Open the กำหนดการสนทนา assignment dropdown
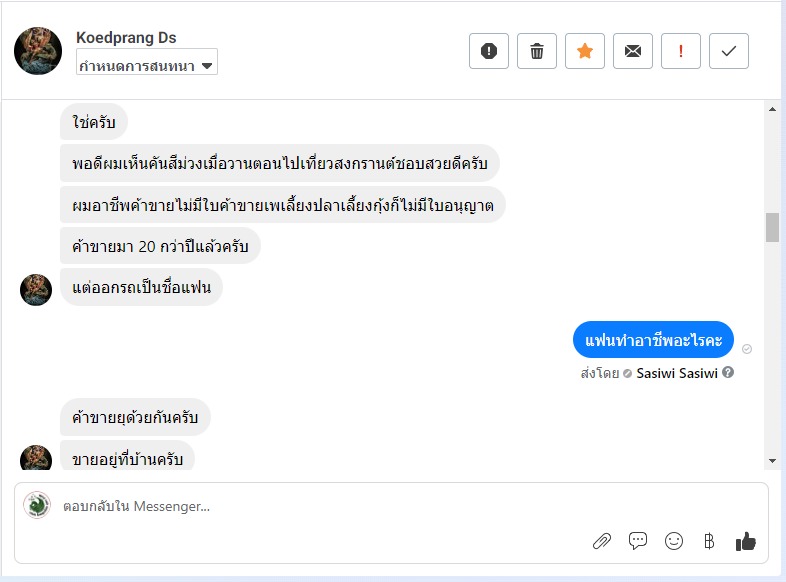Image resolution: width=786 pixels, height=582 pixels. [147, 66]
